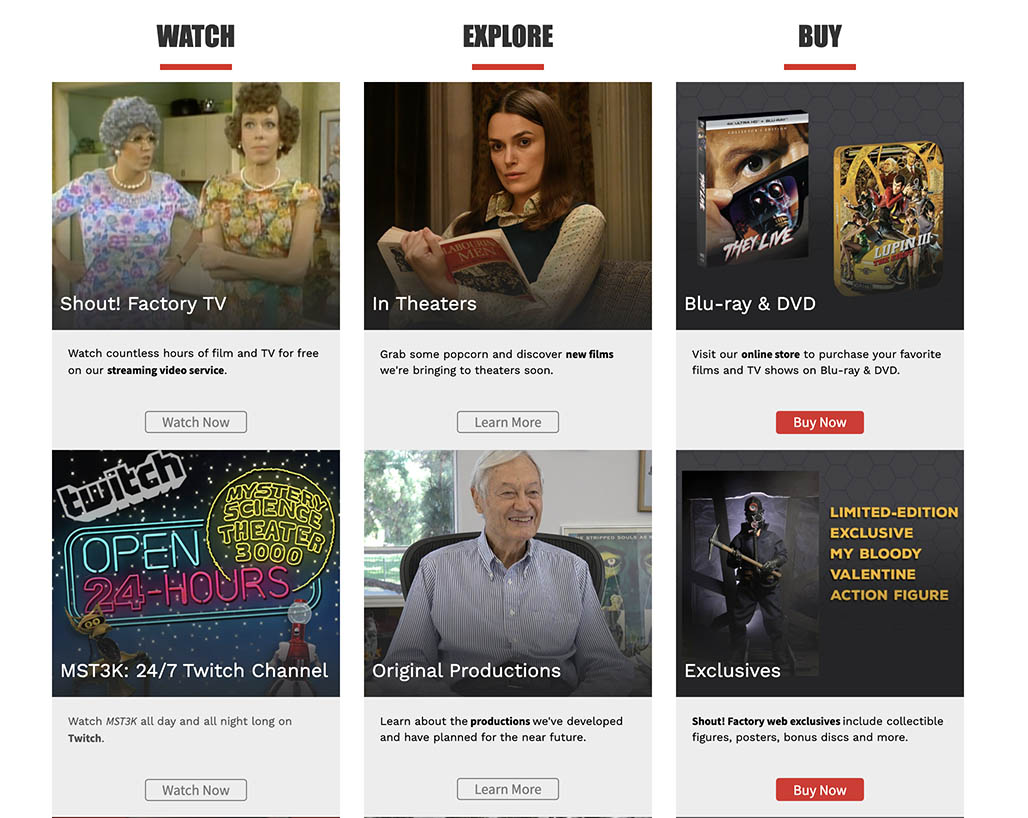
Task: Click Watch Now under MST3K Twitch Channel
Action: pyautogui.click(x=196, y=790)
